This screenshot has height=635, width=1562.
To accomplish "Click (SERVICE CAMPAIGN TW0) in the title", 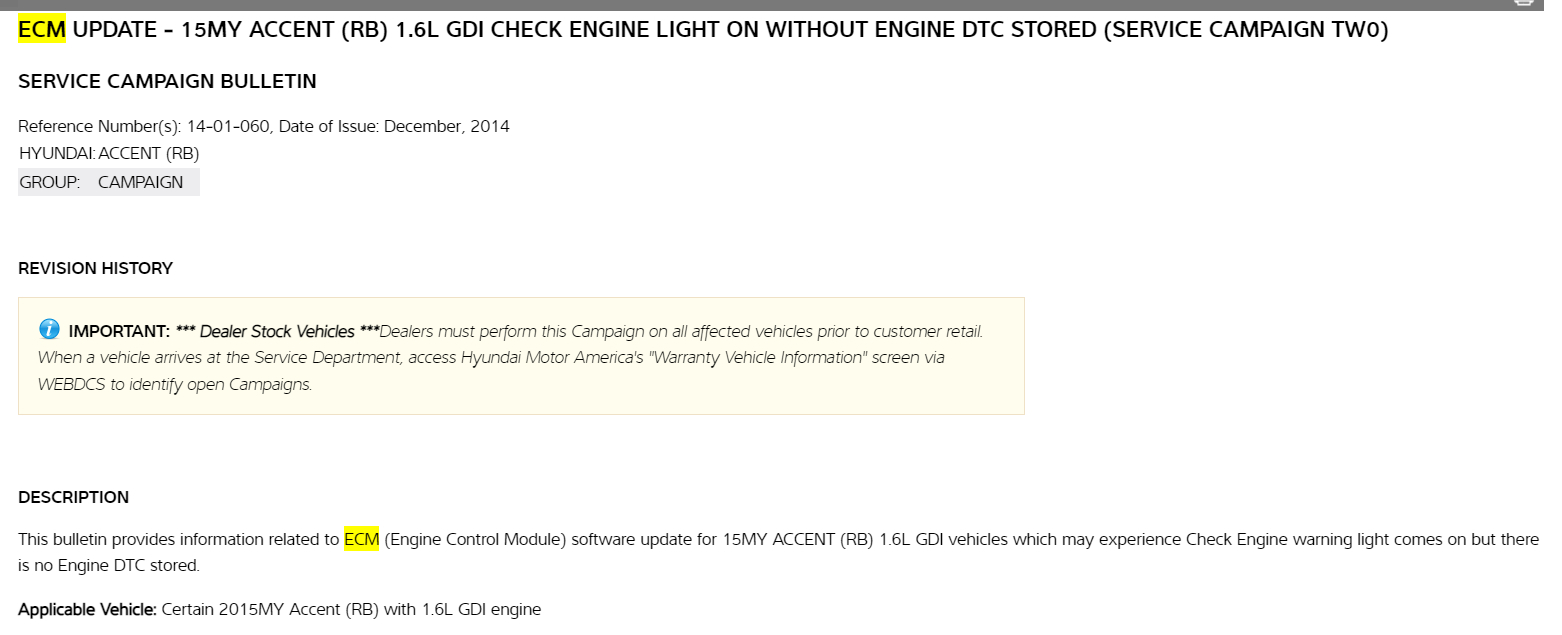I will tap(1246, 30).
